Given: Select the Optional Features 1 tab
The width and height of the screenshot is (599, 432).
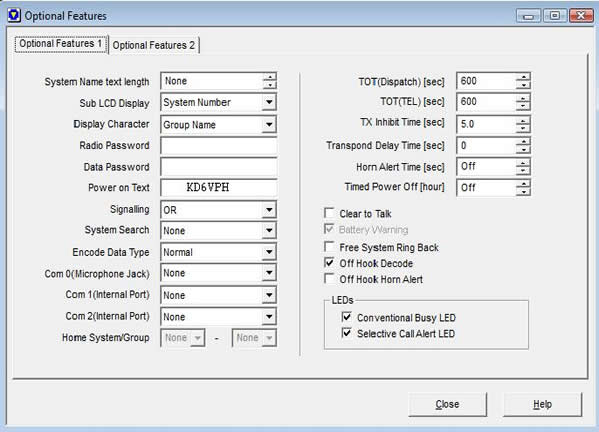Looking at the screenshot, I should tap(61, 44).
